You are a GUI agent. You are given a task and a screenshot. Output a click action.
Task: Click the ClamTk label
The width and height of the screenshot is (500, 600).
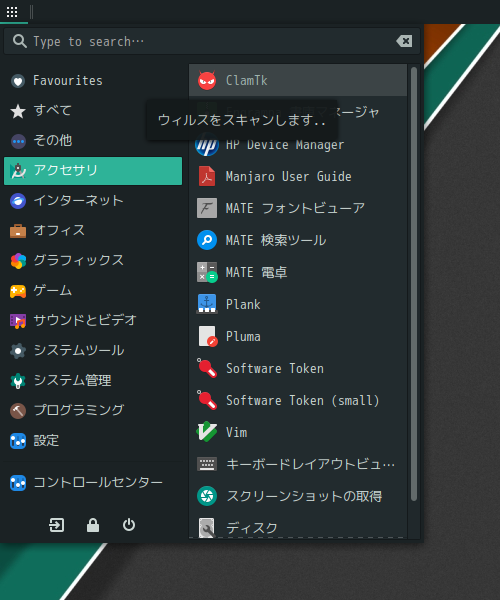[x=246, y=80]
